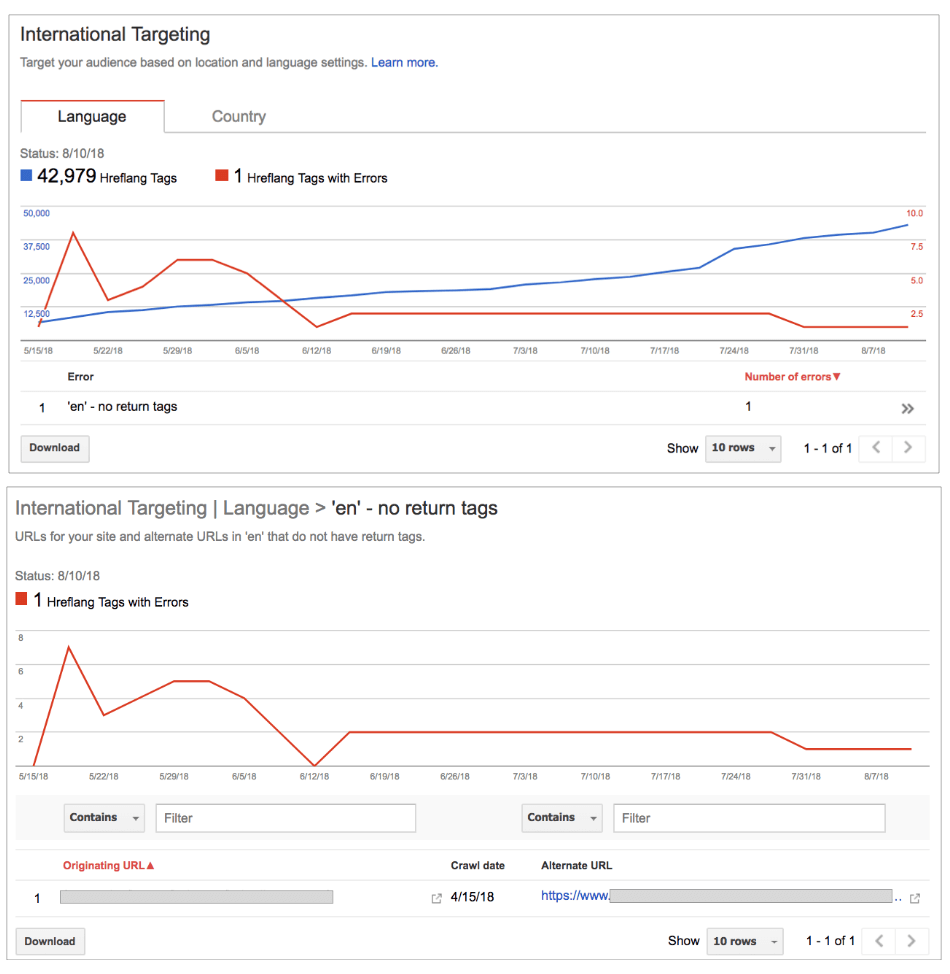Download the upper error report
This screenshot has width=950, height=974.
(55, 448)
